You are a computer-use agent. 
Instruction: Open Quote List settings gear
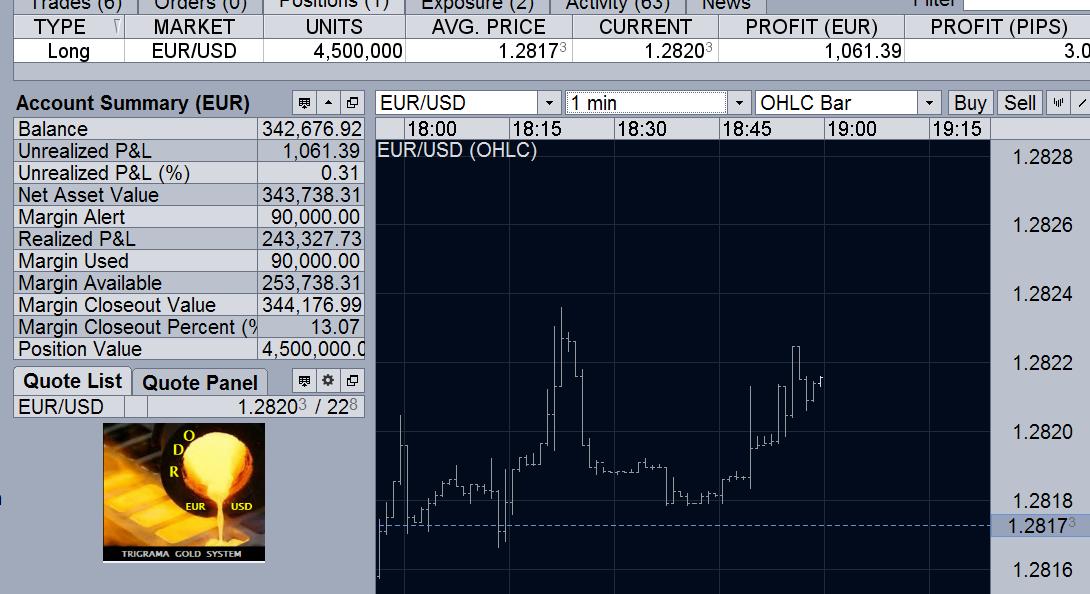pyautogui.click(x=328, y=380)
